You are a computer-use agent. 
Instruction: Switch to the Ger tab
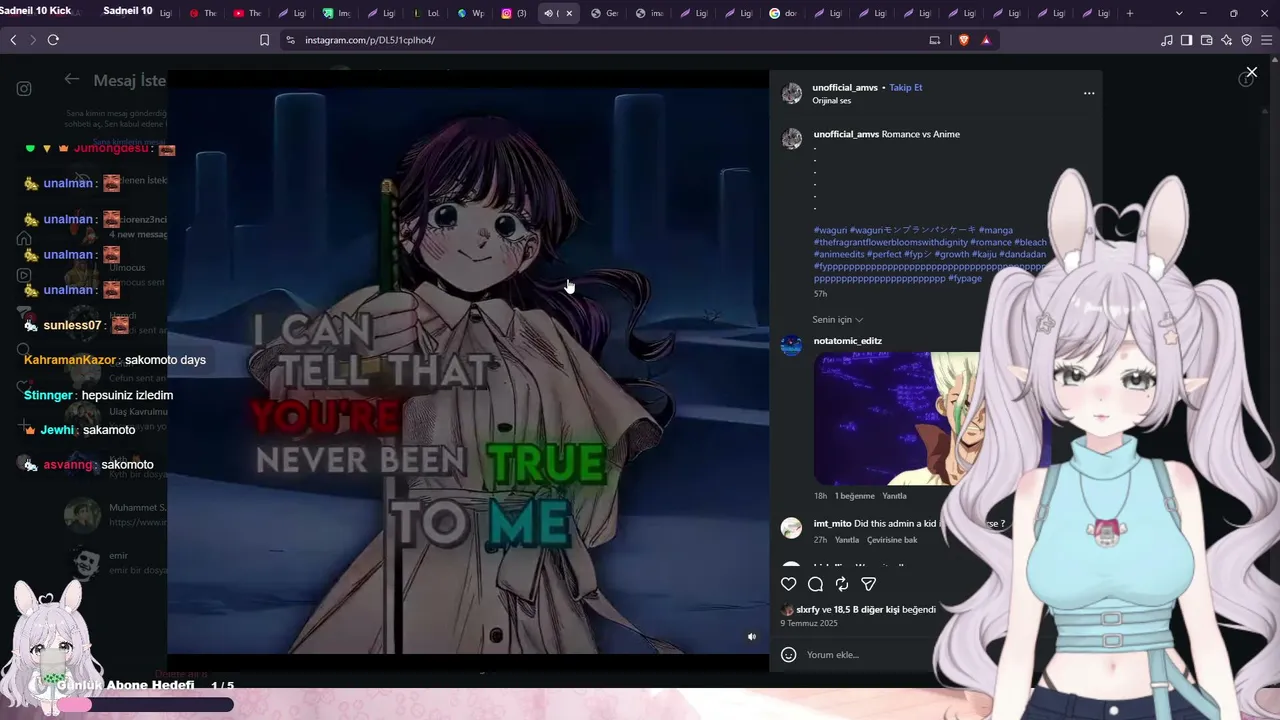(604, 13)
